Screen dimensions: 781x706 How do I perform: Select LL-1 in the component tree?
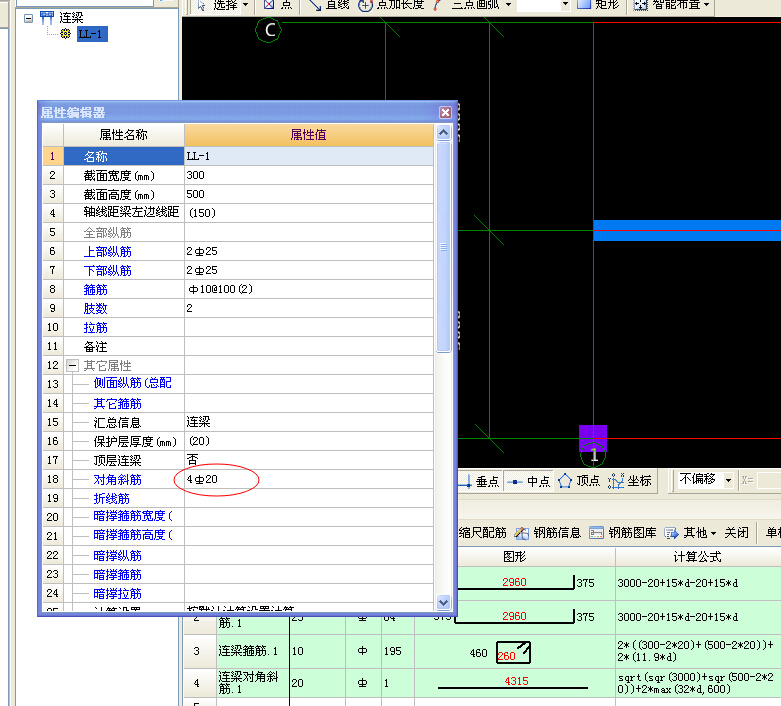coord(92,34)
